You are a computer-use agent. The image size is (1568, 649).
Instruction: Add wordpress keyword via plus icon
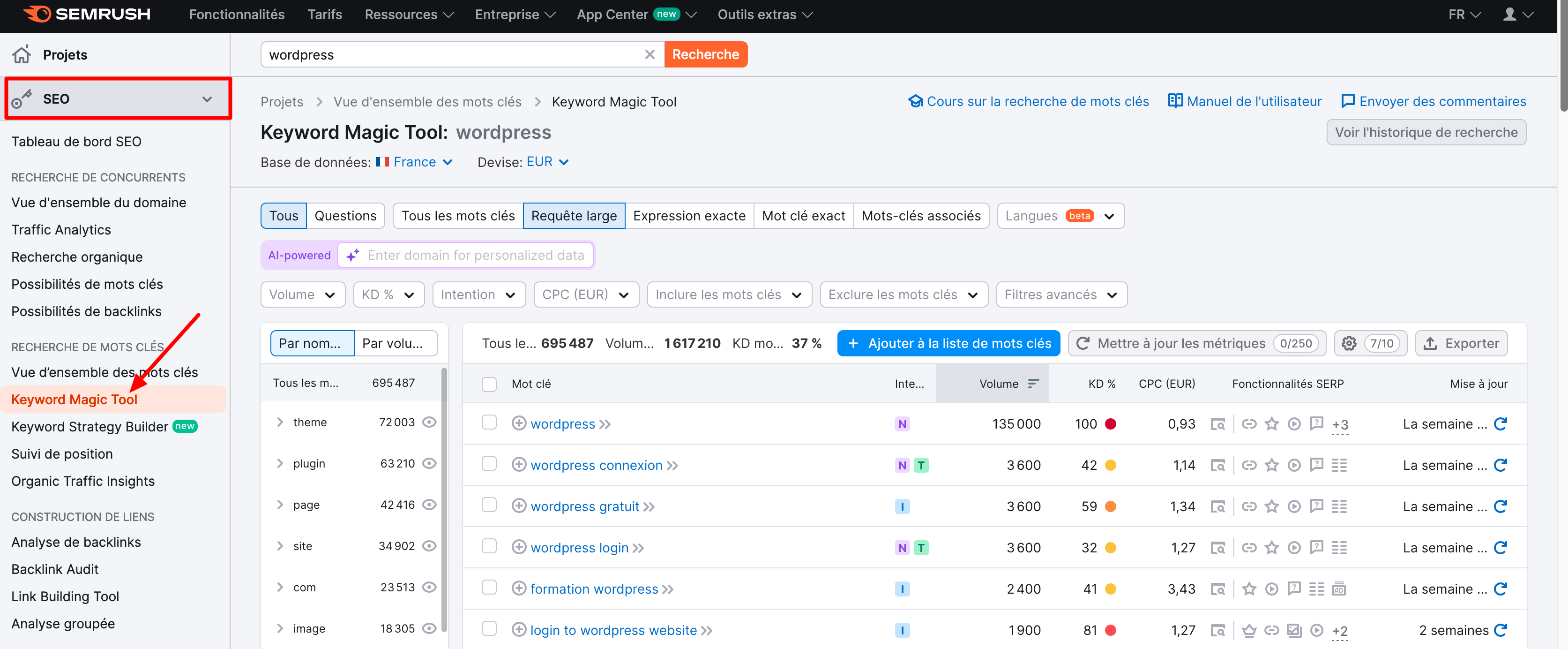pyautogui.click(x=519, y=423)
